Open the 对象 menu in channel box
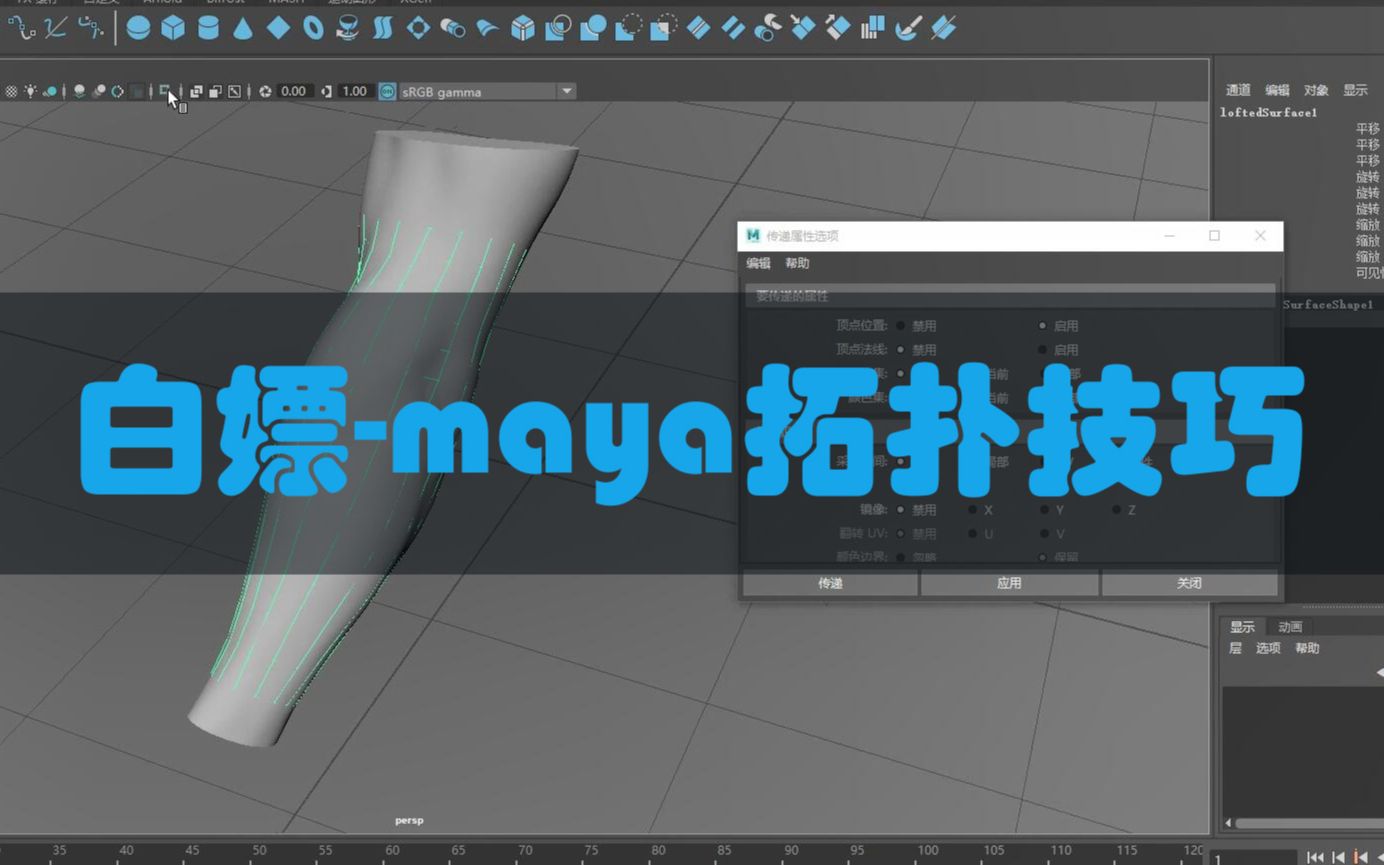Screen dimensions: 1384x865 click(x=1316, y=90)
